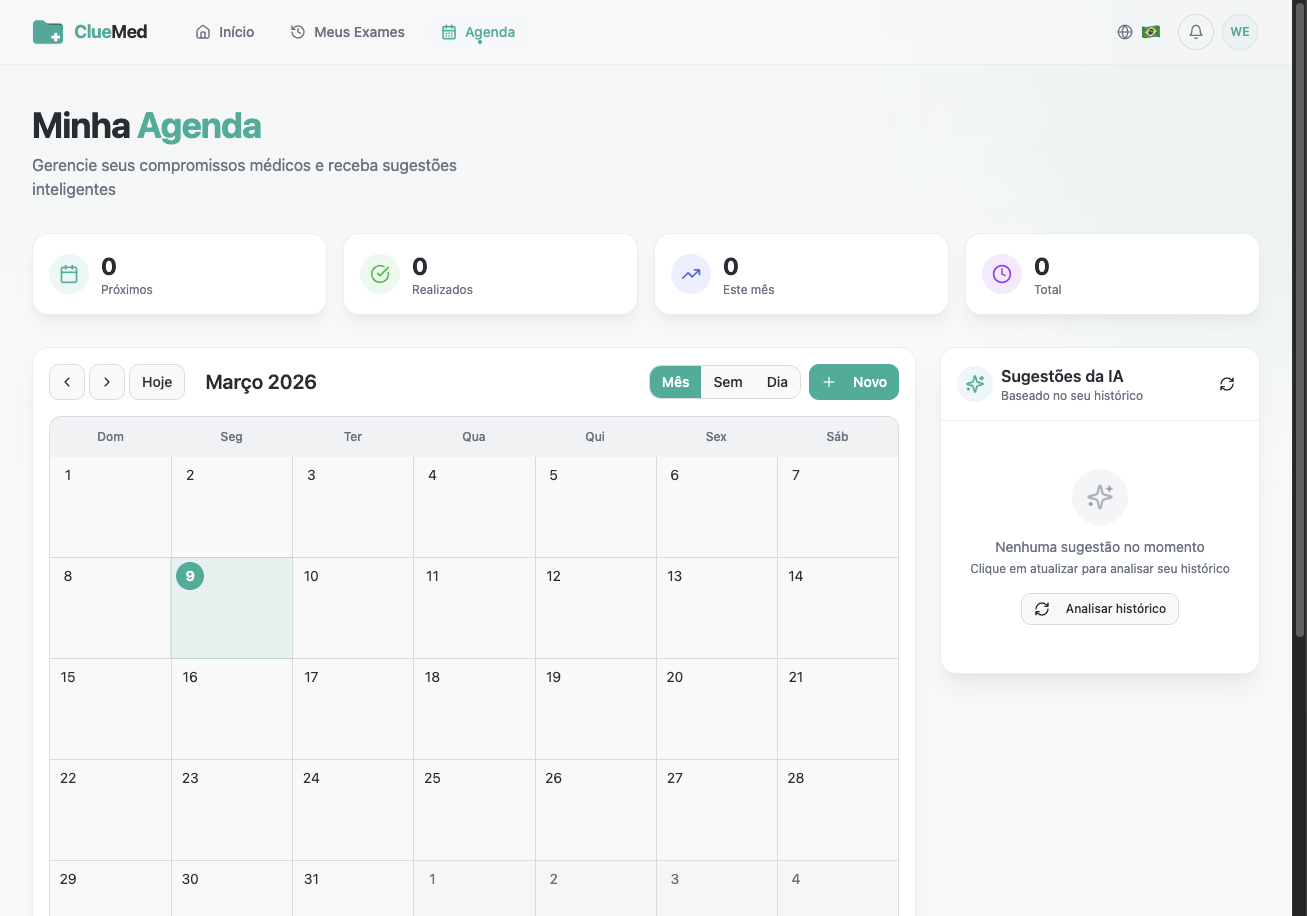Click the calendar icon in Próximos card
Screen dimensions: 1307x916
69,274
